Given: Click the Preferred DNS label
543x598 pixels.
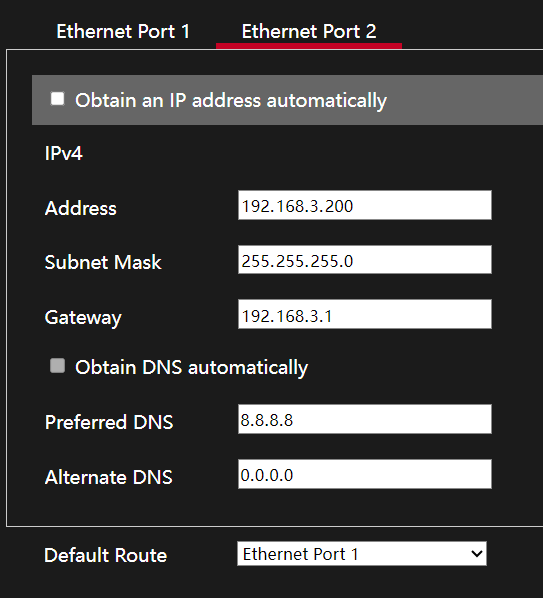Looking at the screenshot, I should click(109, 422).
